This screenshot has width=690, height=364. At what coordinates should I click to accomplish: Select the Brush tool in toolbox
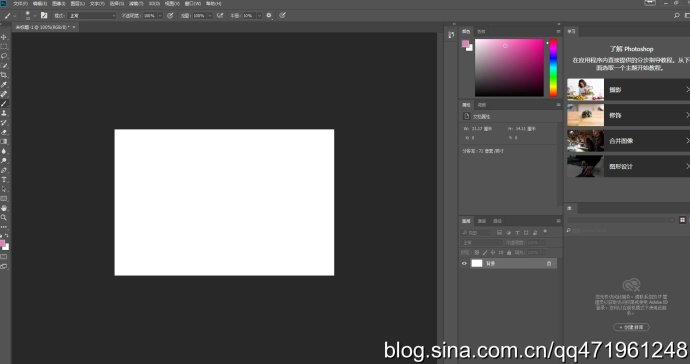coord(4,103)
